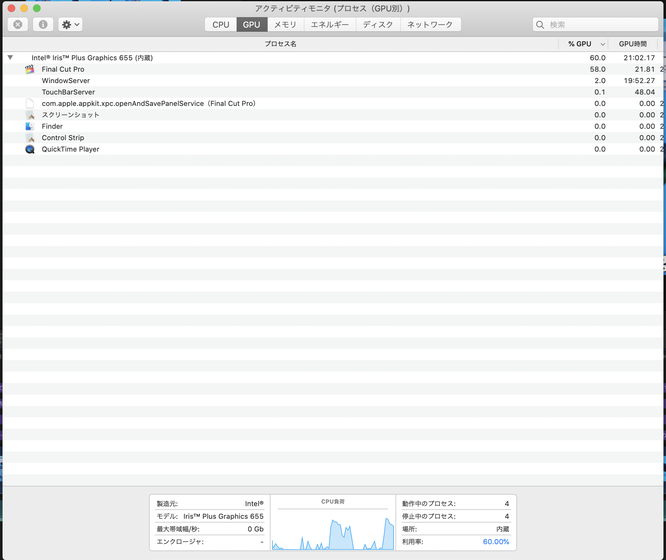Viewport: 666px width, 560px height.
Task: Select the QuickTime Player process
Action: coord(333,149)
